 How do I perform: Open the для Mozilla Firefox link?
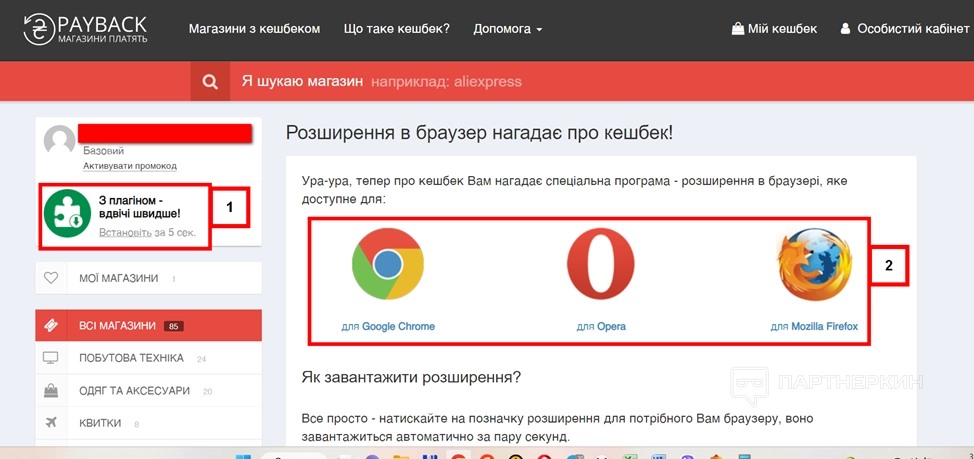tap(814, 327)
